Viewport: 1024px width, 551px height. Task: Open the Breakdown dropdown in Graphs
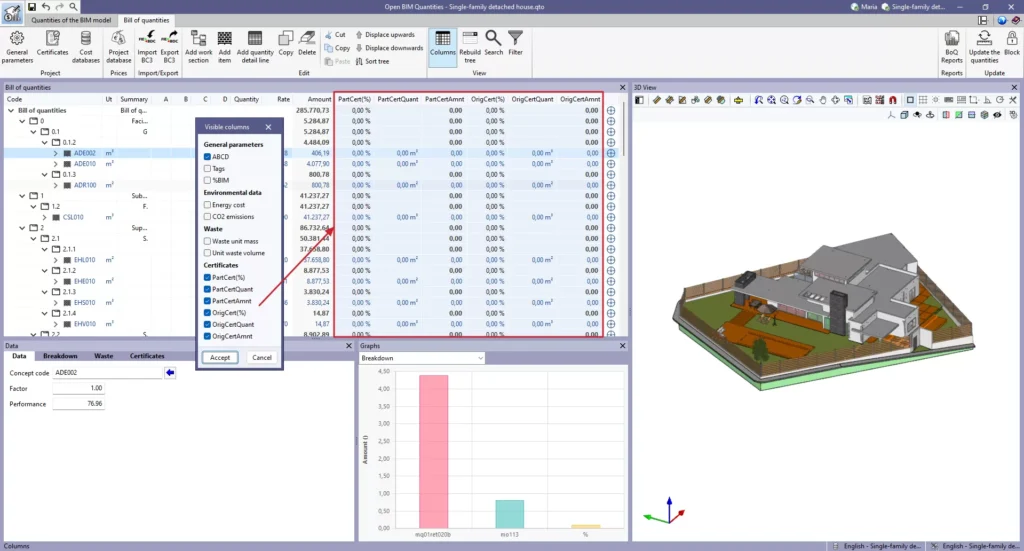pos(422,357)
